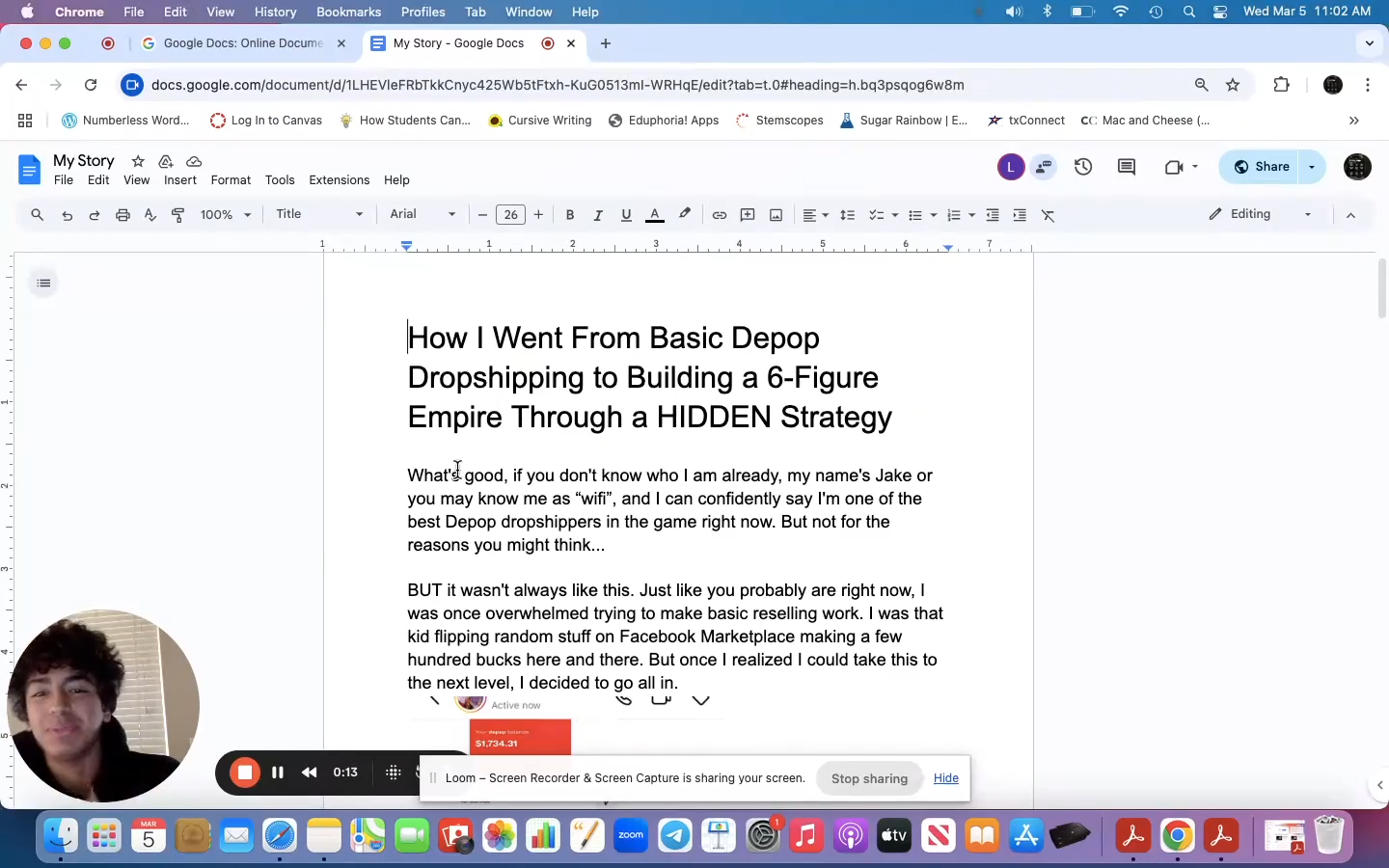Viewport: 1389px width, 868px height.
Task: Show document outline sidebar icon
Action: pyautogui.click(x=43, y=283)
